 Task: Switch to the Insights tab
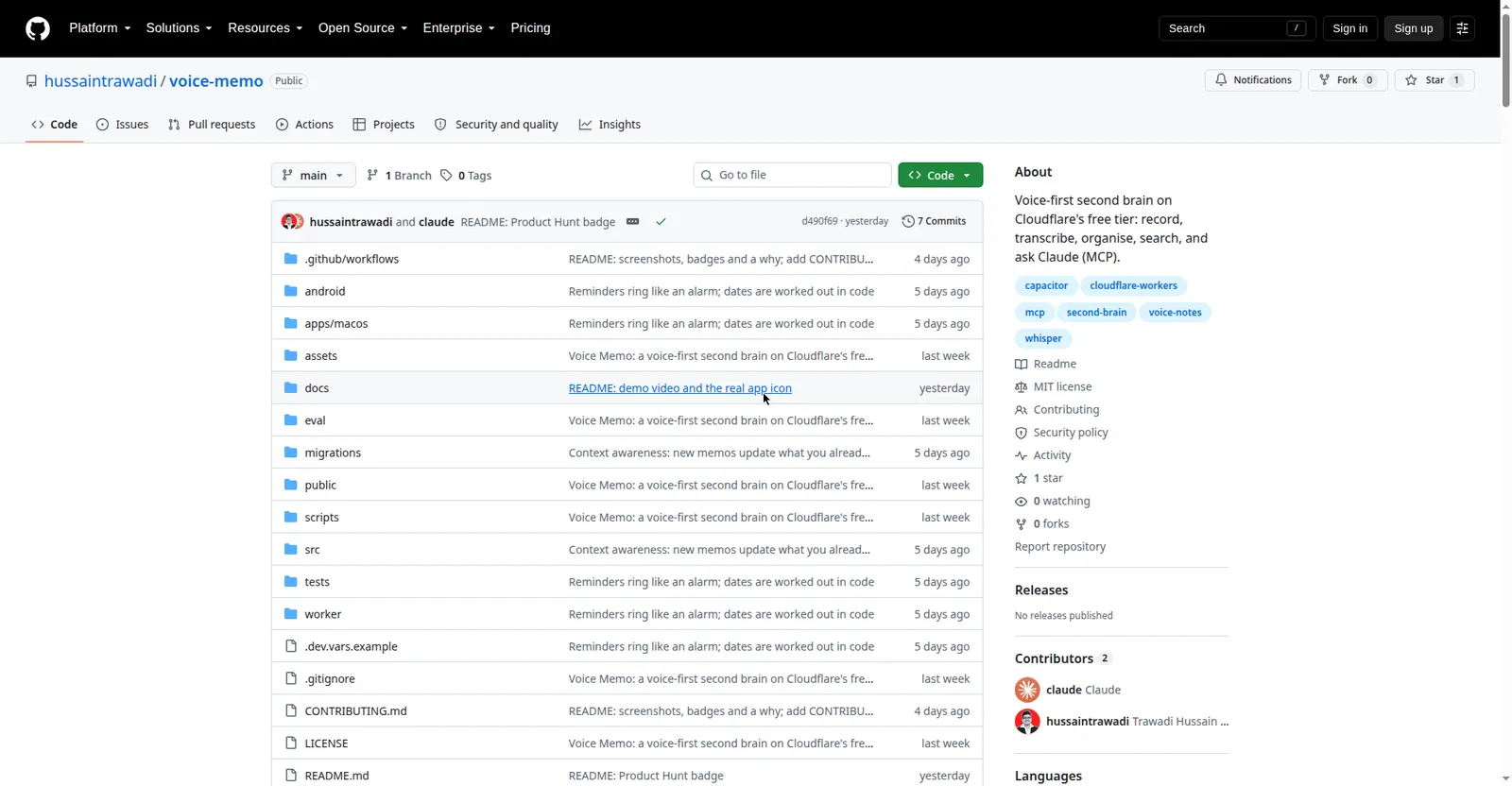point(610,125)
